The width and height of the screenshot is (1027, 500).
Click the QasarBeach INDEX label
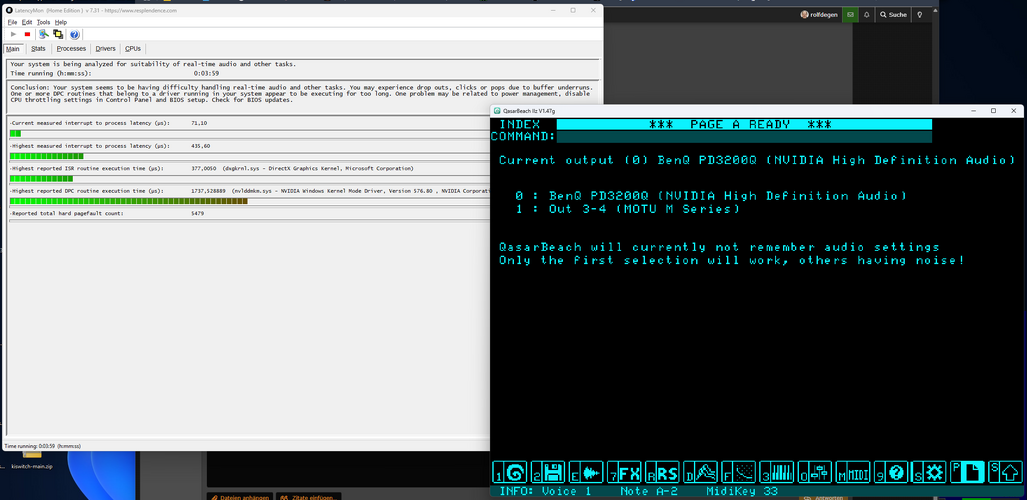[519, 125]
